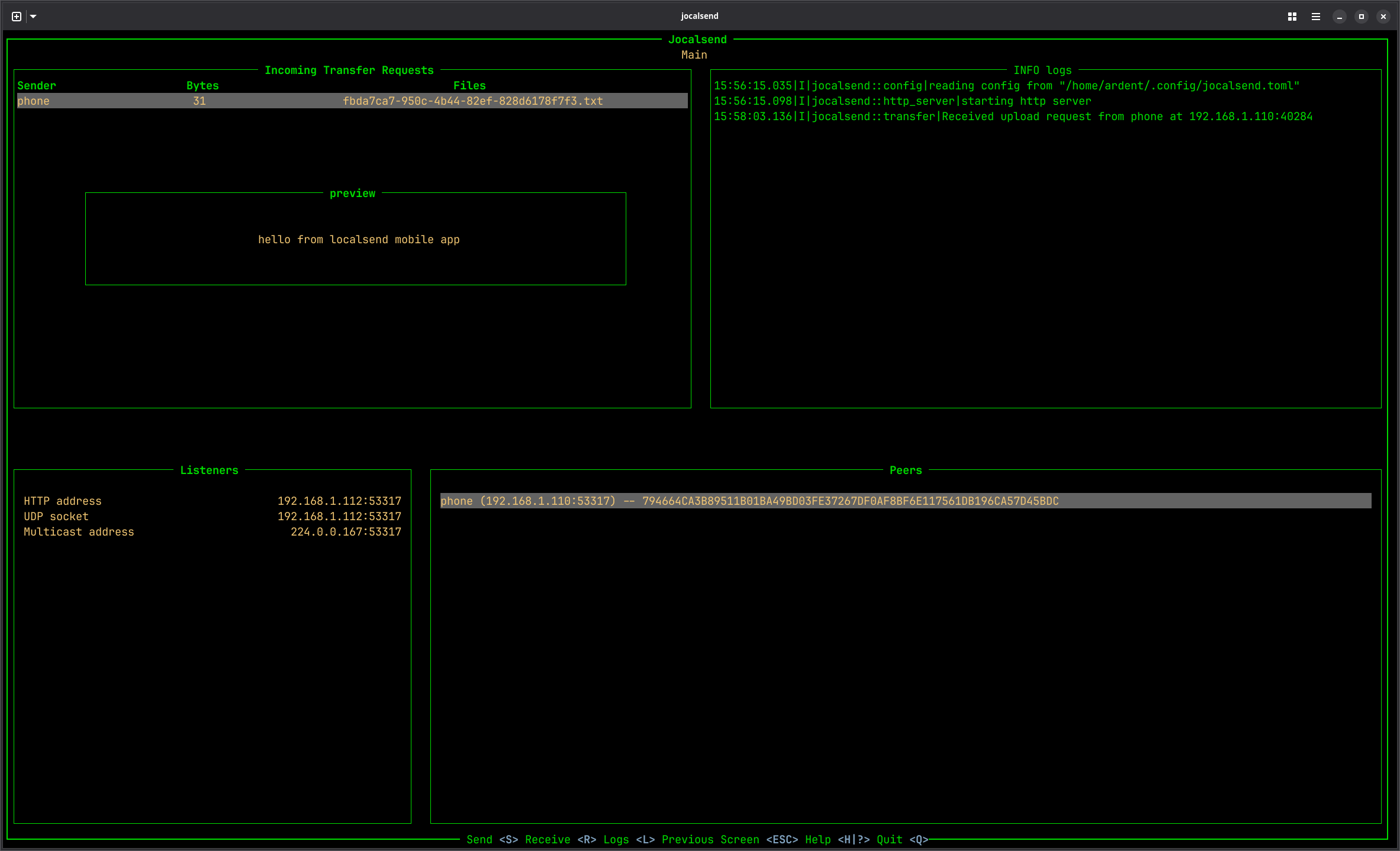Click the Receive <R> shortcut
This screenshot has height=851, width=1400.
560,840
